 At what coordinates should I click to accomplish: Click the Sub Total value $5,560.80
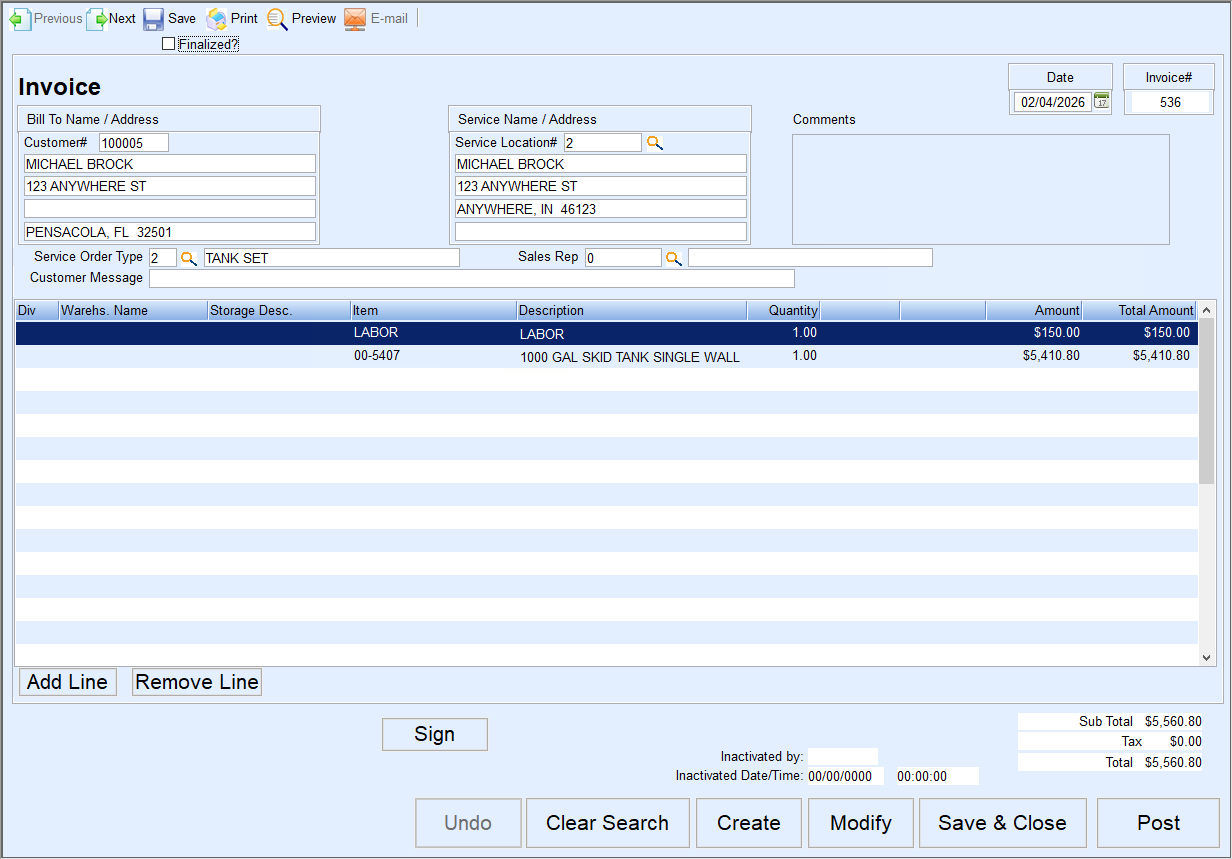1173,721
